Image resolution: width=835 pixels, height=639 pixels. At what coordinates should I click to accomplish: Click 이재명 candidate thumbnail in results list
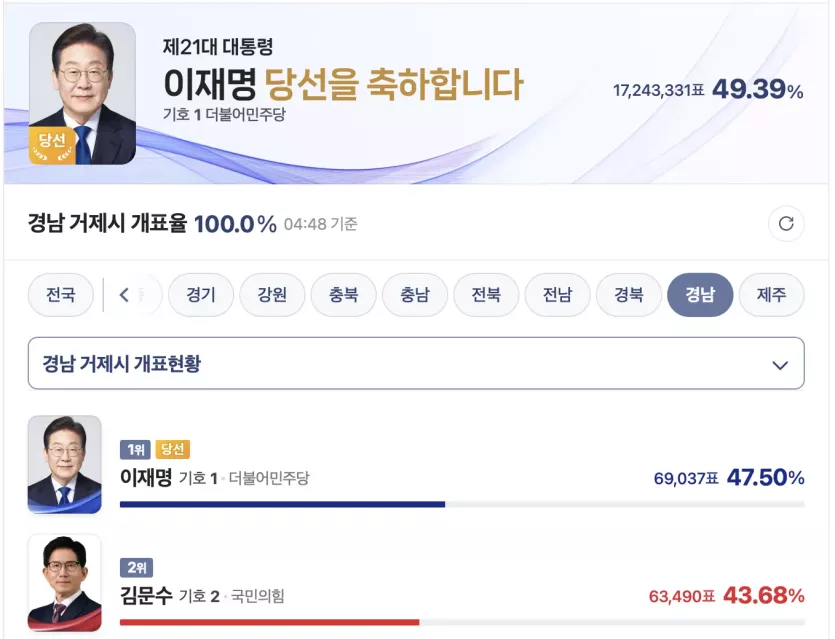(x=64, y=464)
